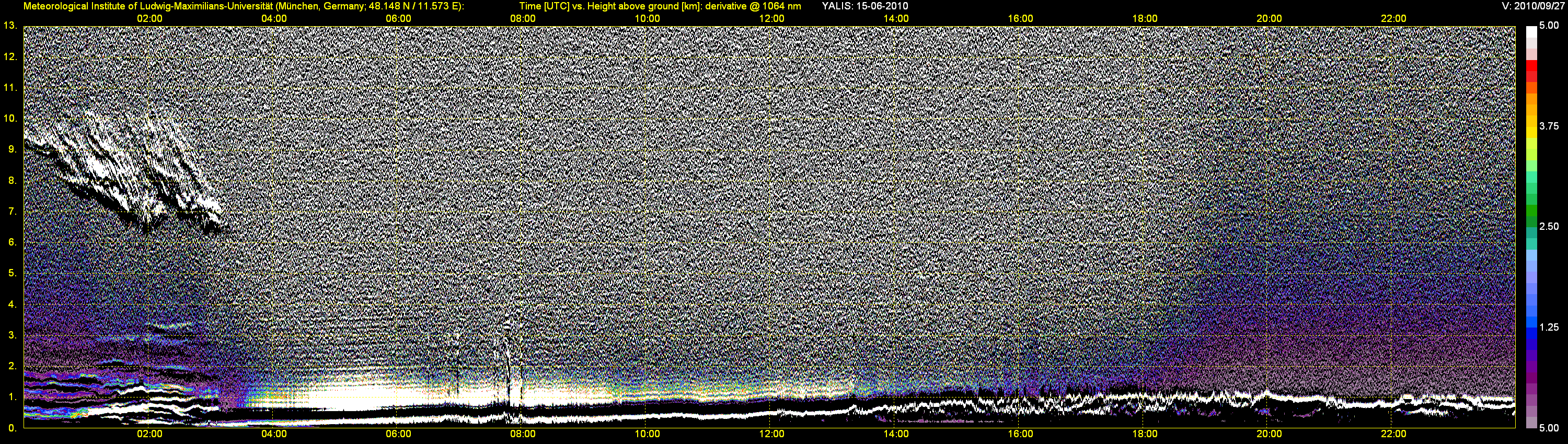1568x444 pixels.
Task: Click the 04:00 label on the lower time axis
Action: [274, 434]
